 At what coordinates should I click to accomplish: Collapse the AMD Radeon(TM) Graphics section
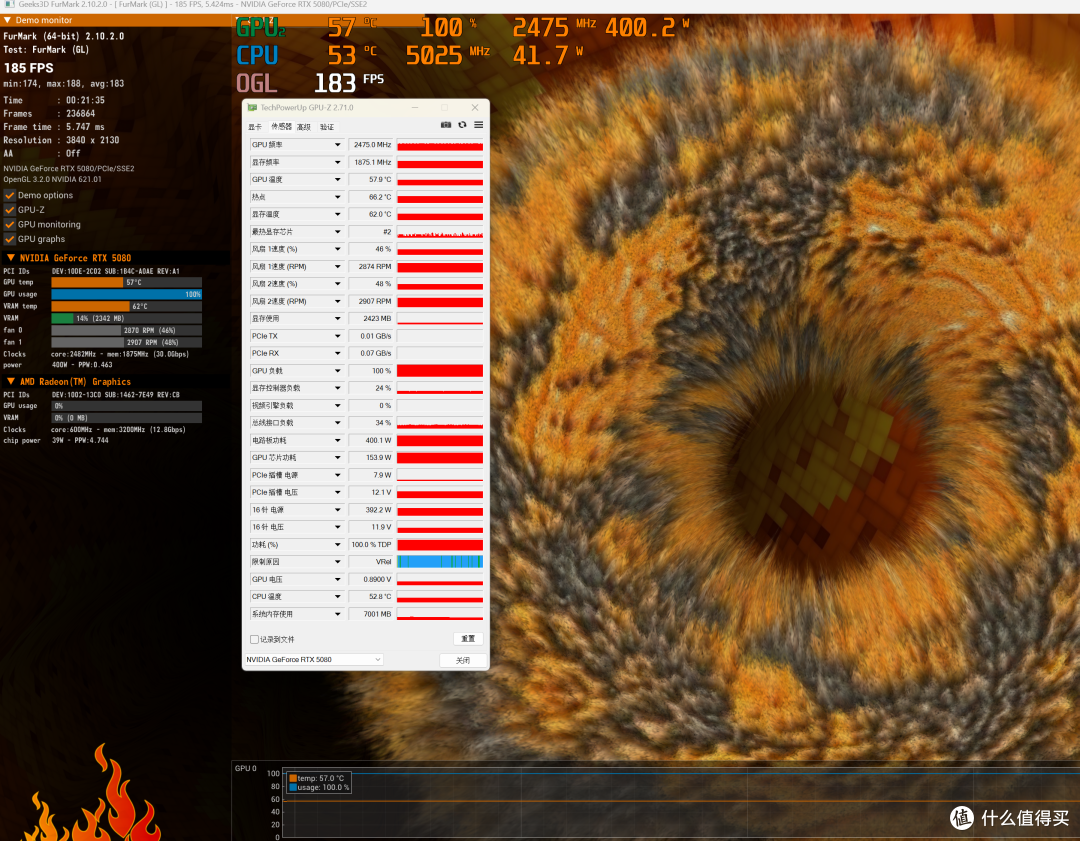click(x=10, y=381)
